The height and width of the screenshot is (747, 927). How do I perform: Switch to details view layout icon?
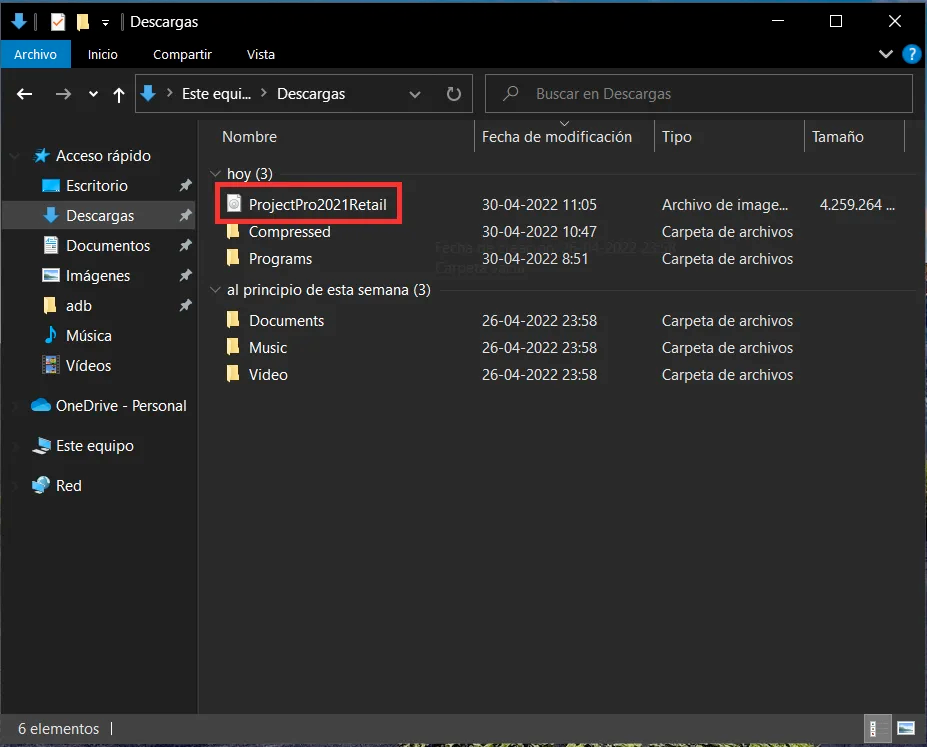pos(876,729)
